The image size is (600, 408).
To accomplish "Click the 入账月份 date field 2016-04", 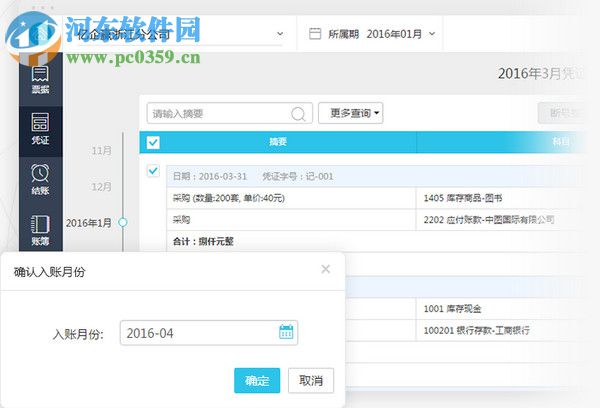I will tap(209, 333).
